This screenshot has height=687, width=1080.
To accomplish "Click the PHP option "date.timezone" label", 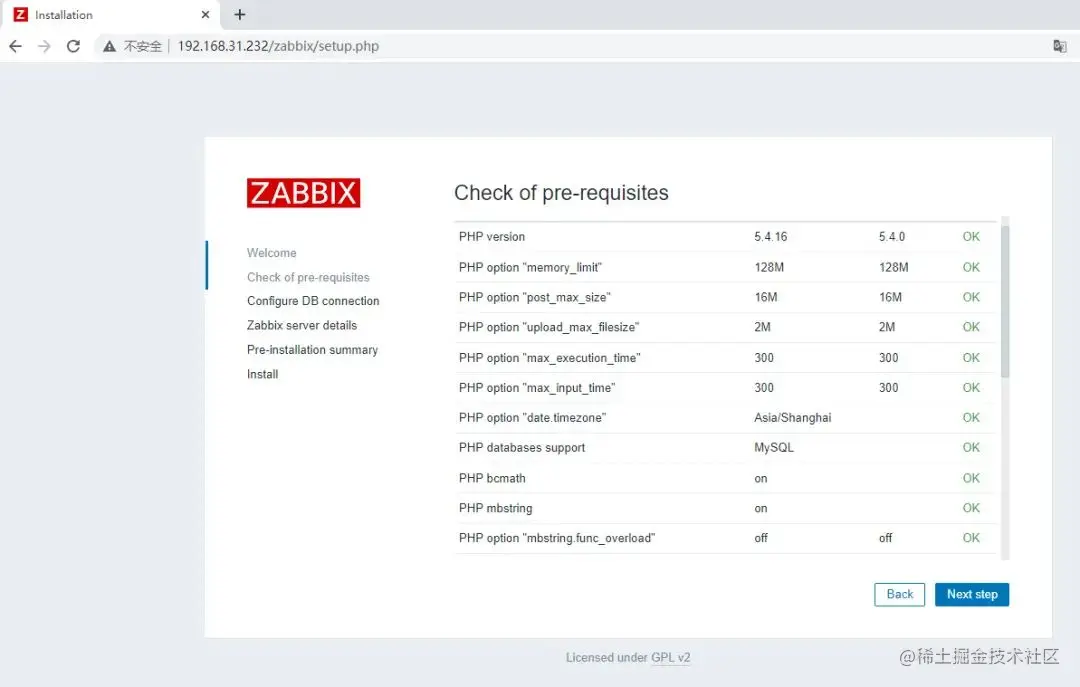I will tap(532, 418).
